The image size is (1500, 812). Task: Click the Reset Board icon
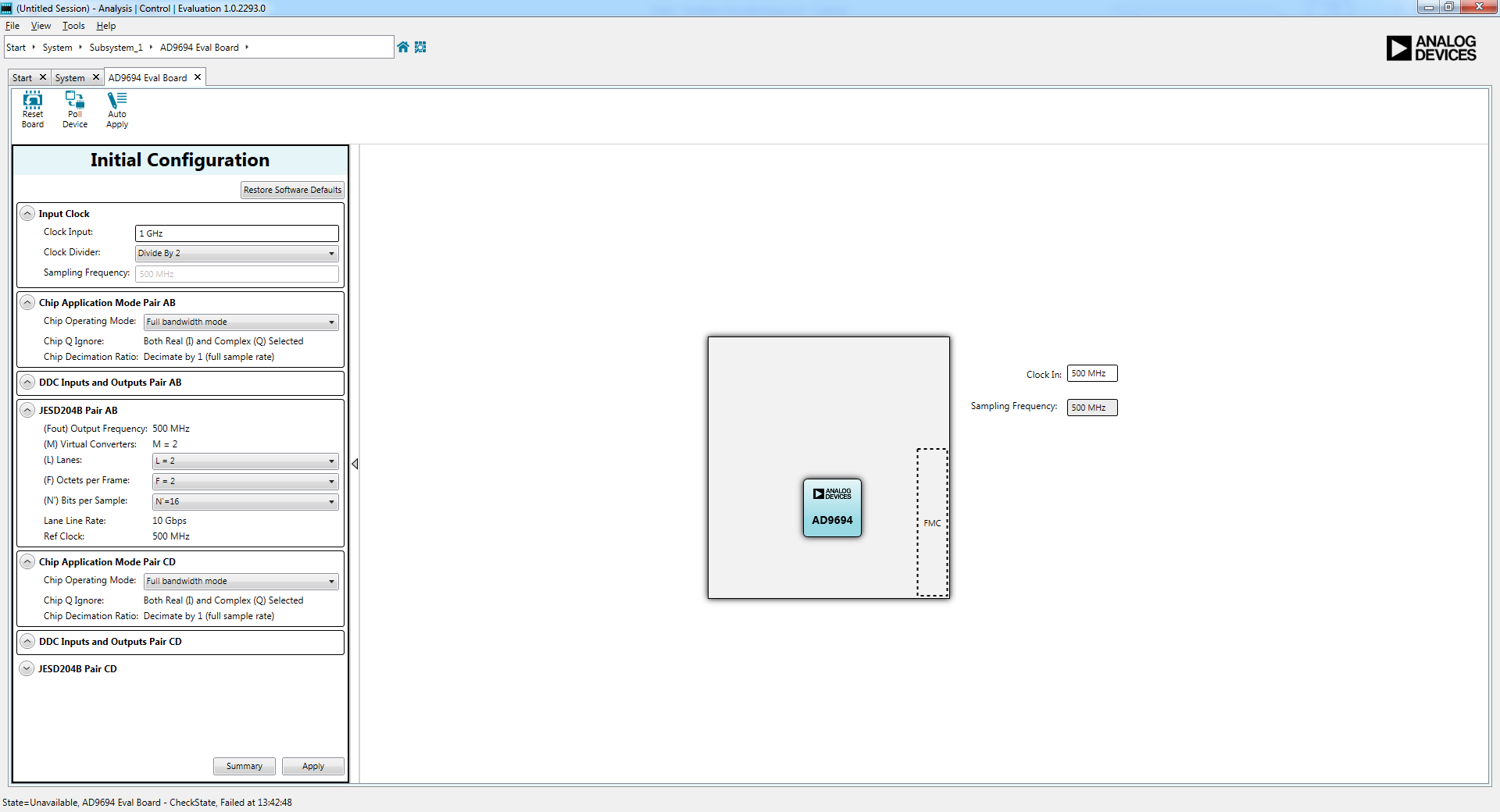pos(33,109)
